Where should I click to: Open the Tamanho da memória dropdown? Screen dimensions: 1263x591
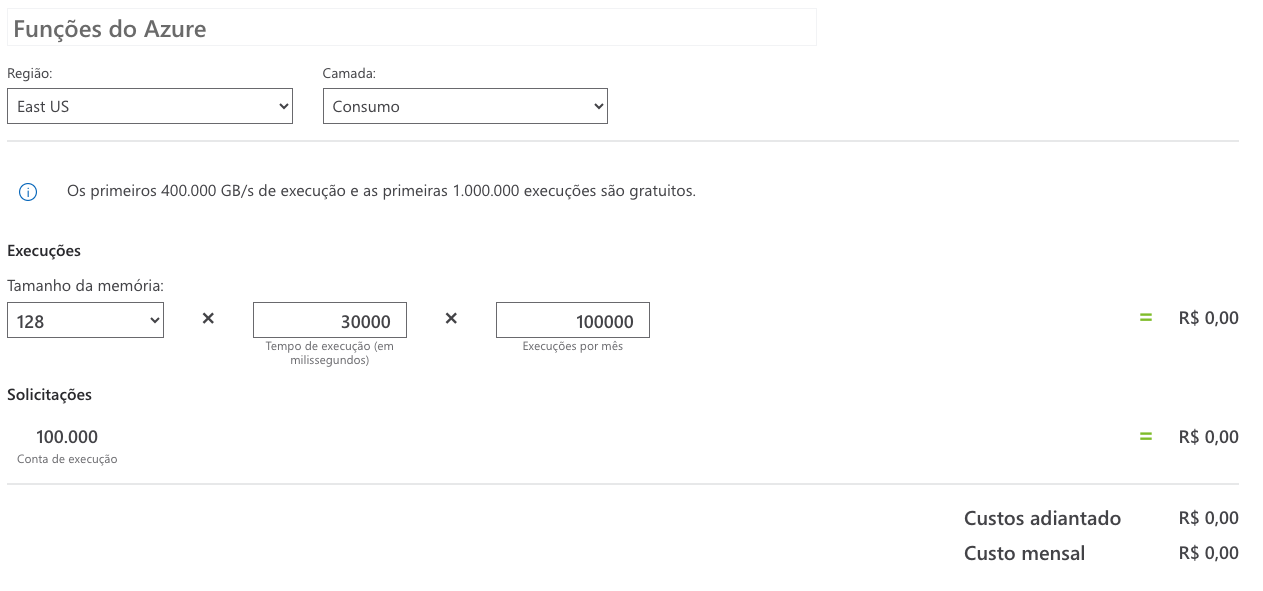[85, 320]
